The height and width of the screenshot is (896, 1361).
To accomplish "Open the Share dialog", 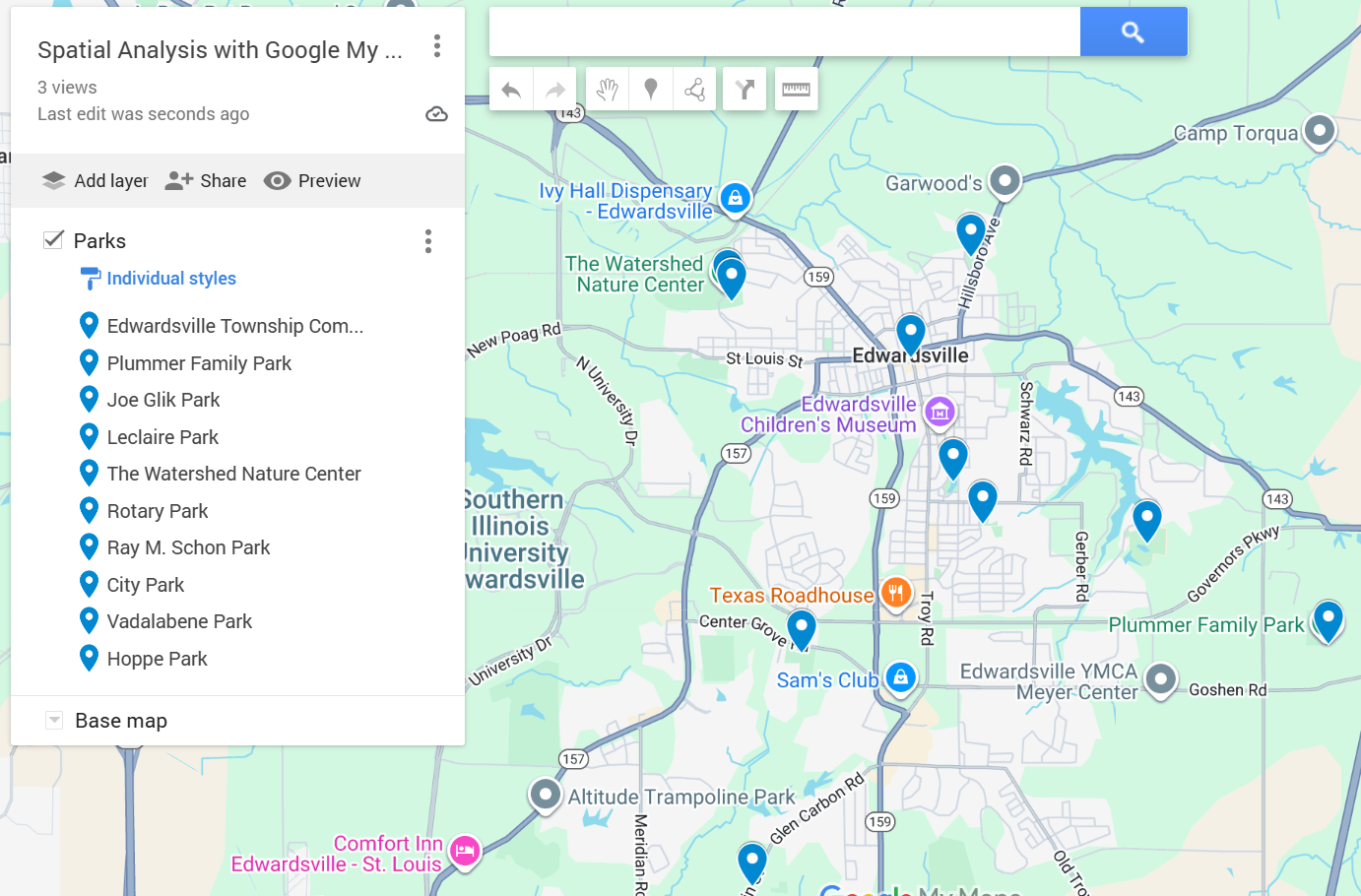I will [205, 180].
